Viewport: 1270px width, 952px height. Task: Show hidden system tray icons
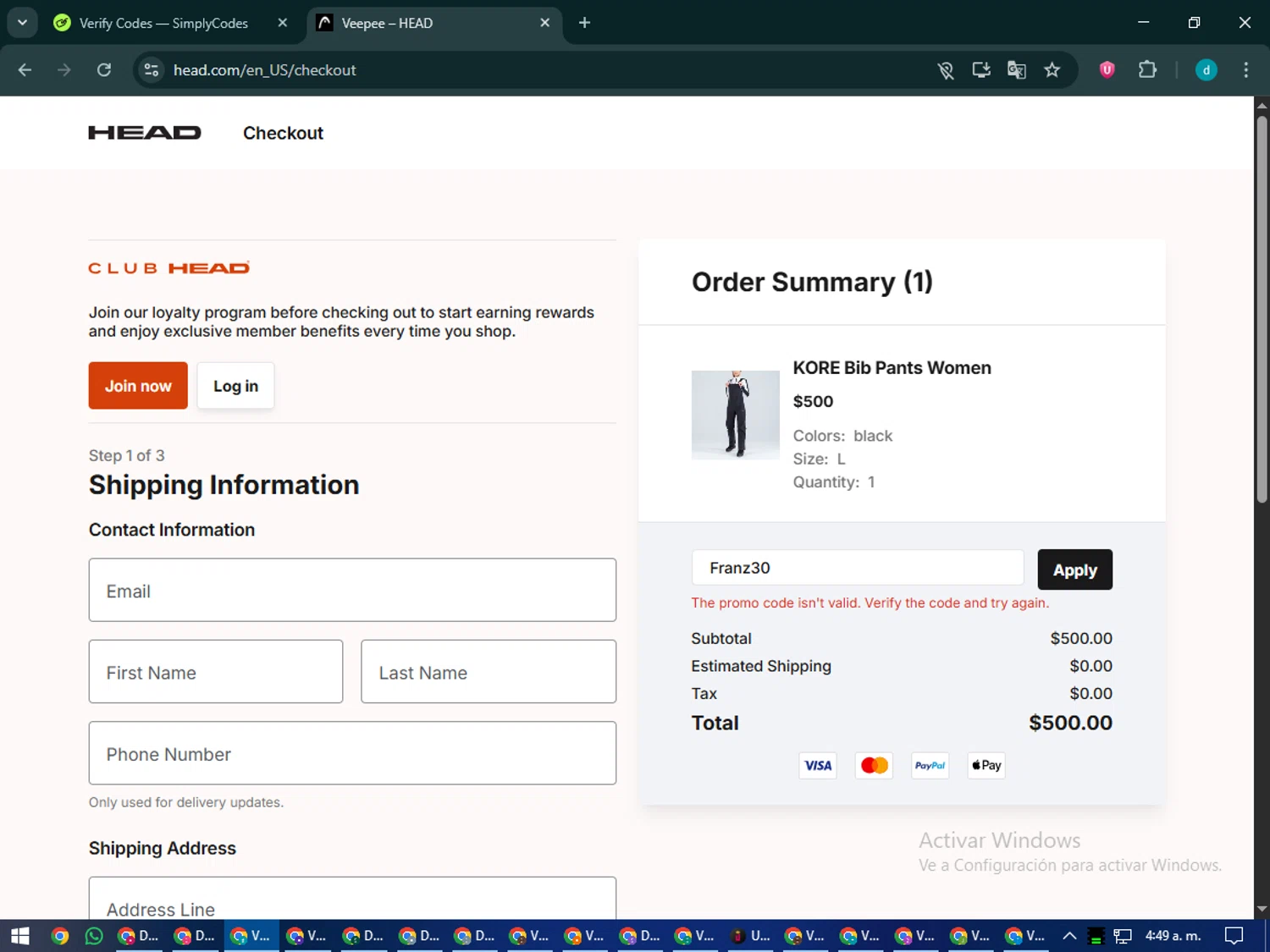(x=1069, y=936)
